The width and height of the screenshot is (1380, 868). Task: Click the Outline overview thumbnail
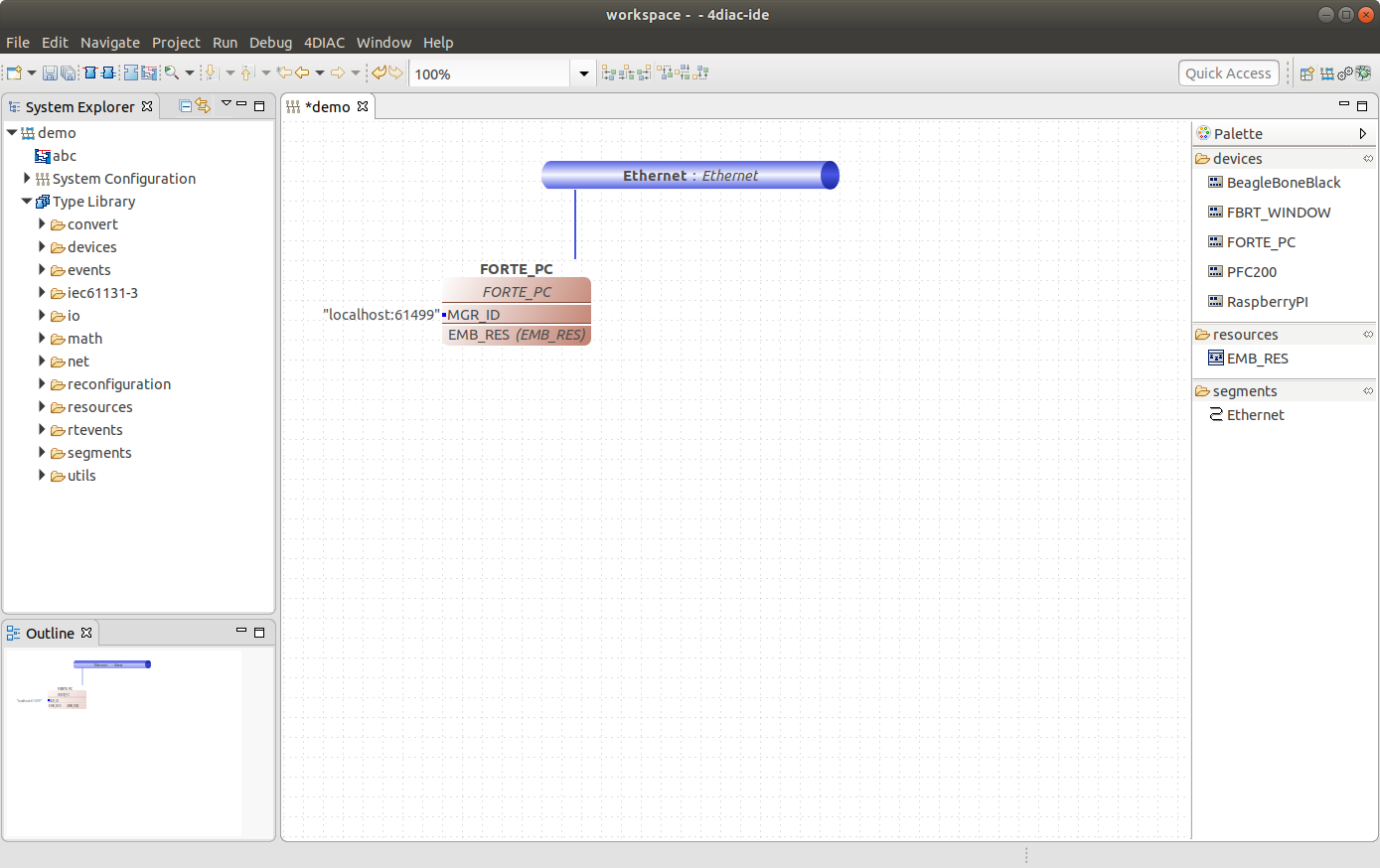[122, 742]
